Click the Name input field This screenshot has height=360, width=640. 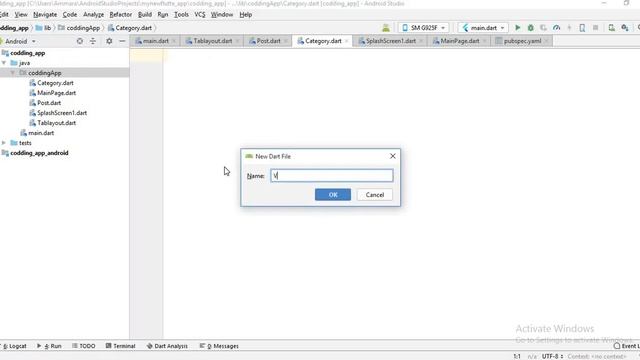pyautogui.click(x=332, y=176)
